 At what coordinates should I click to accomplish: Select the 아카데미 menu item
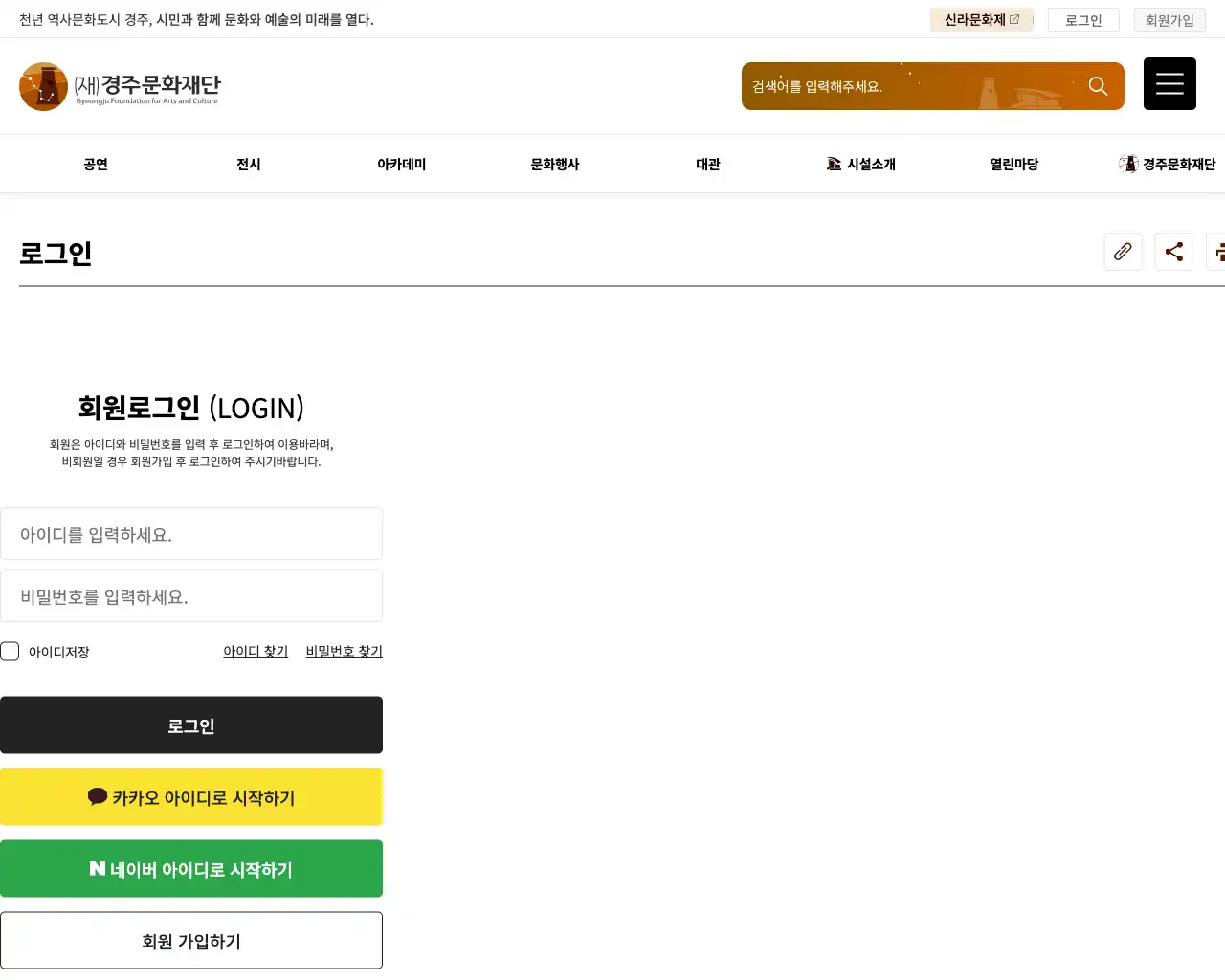pyautogui.click(x=402, y=165)
